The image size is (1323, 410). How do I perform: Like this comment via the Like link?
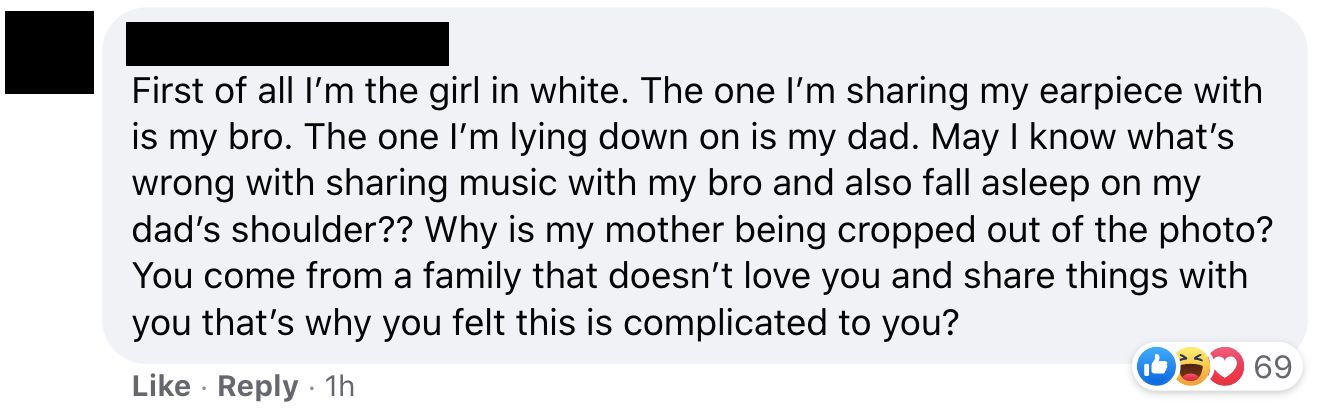tap(161, 386)
